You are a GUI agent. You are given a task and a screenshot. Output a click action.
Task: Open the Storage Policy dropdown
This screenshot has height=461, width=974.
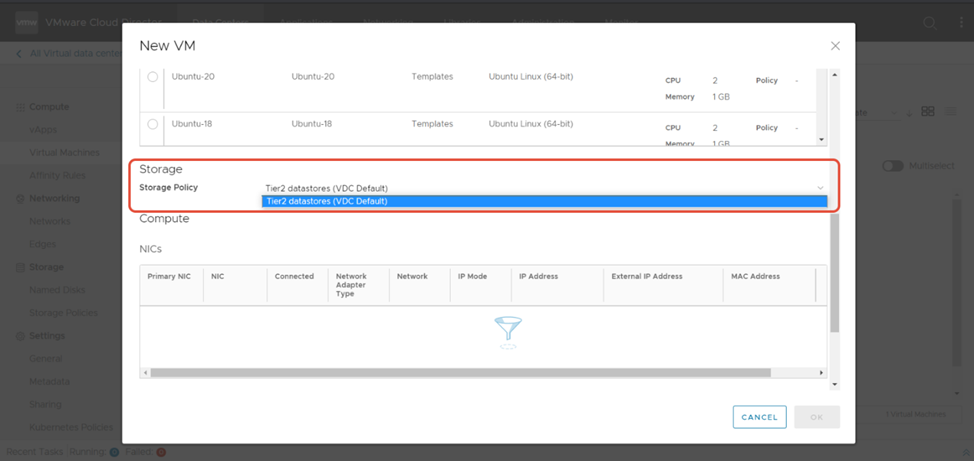coord(543,188)
